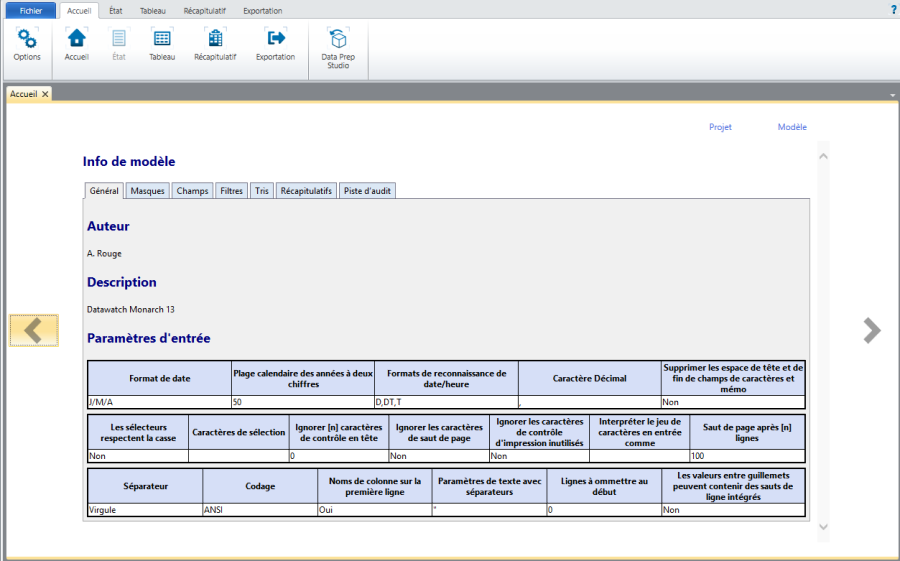
Task: Click the Exportation ribbon icon
Action: click(x=275, y=40)
